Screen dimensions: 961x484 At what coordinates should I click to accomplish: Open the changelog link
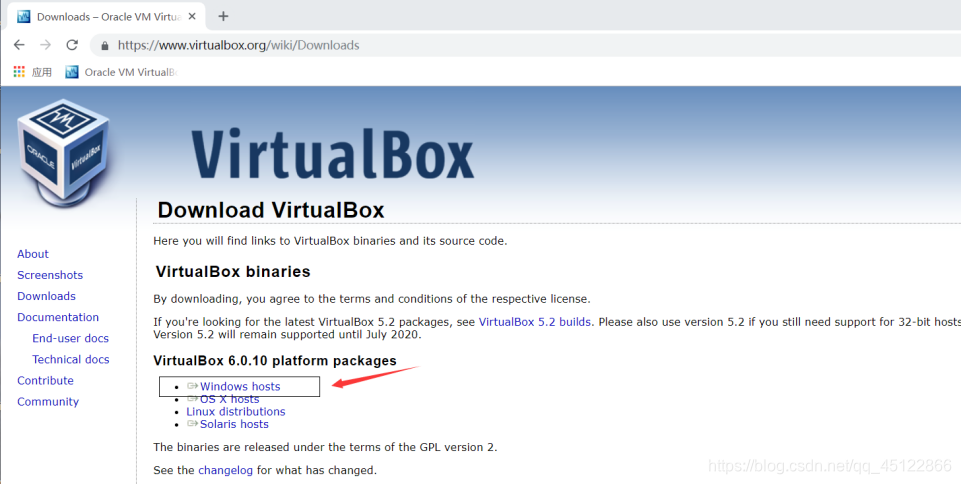point(225,471)
